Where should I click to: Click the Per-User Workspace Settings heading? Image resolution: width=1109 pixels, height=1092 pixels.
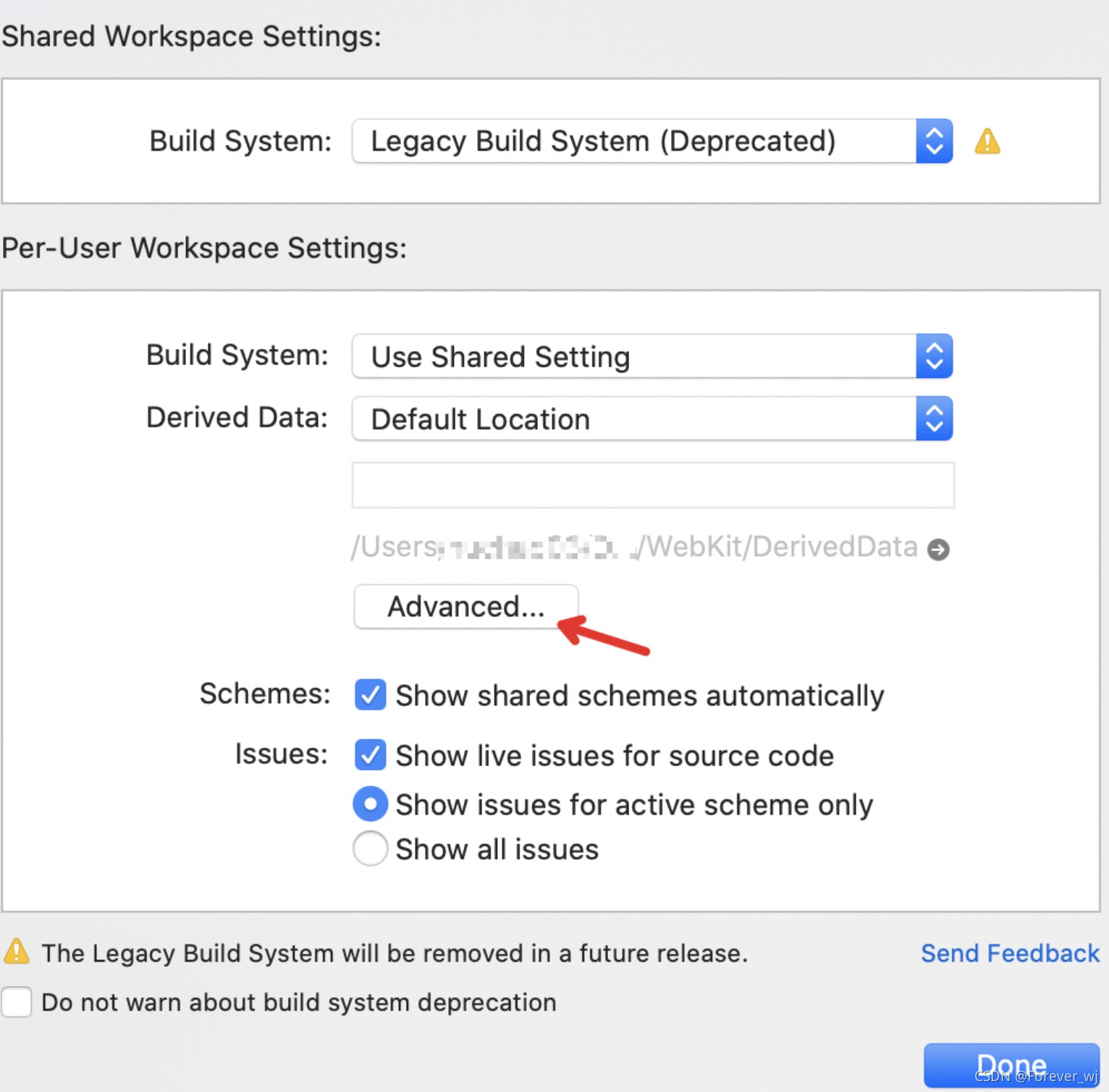tap(204, 248)
